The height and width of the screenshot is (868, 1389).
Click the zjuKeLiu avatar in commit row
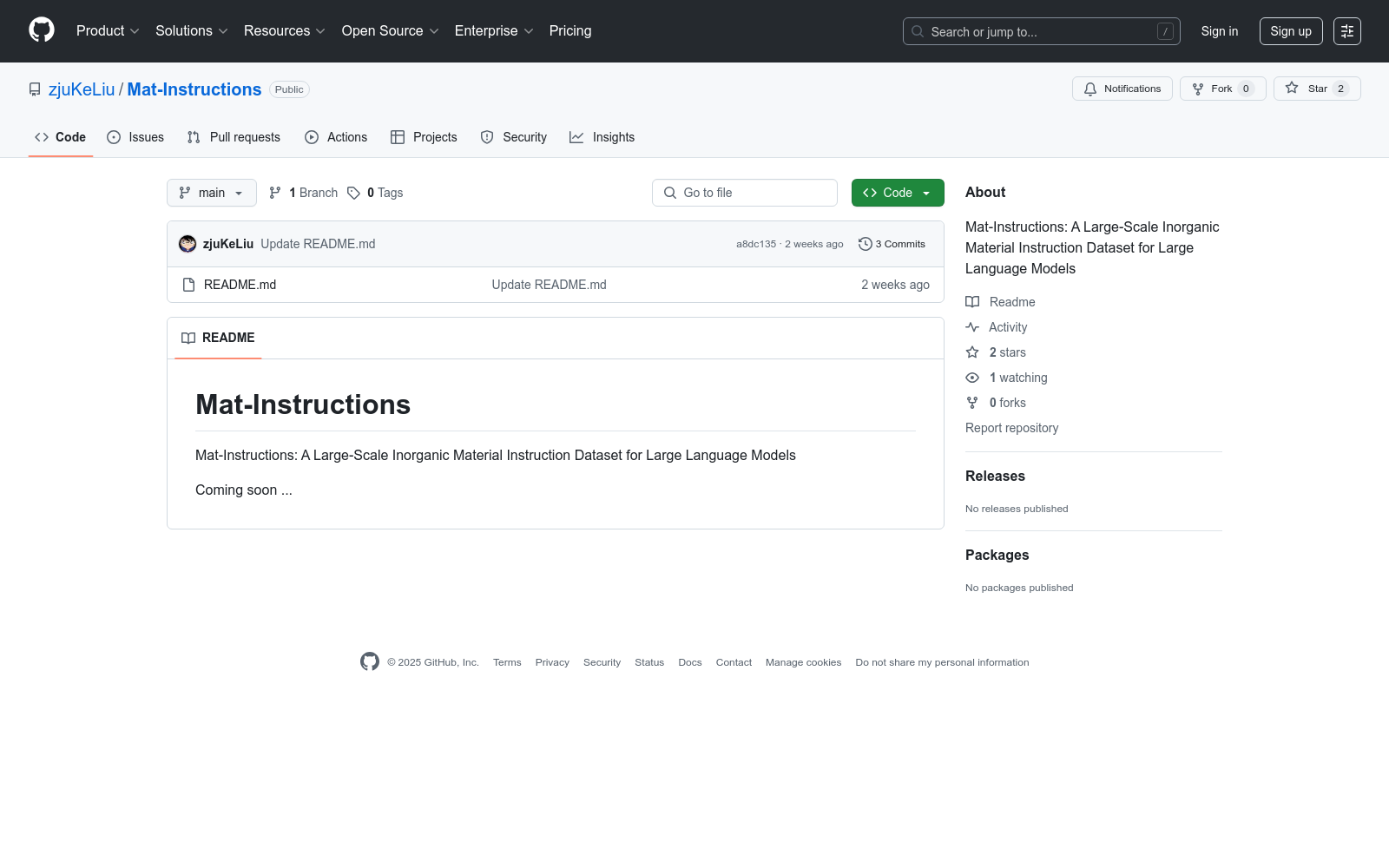(188, 244)
